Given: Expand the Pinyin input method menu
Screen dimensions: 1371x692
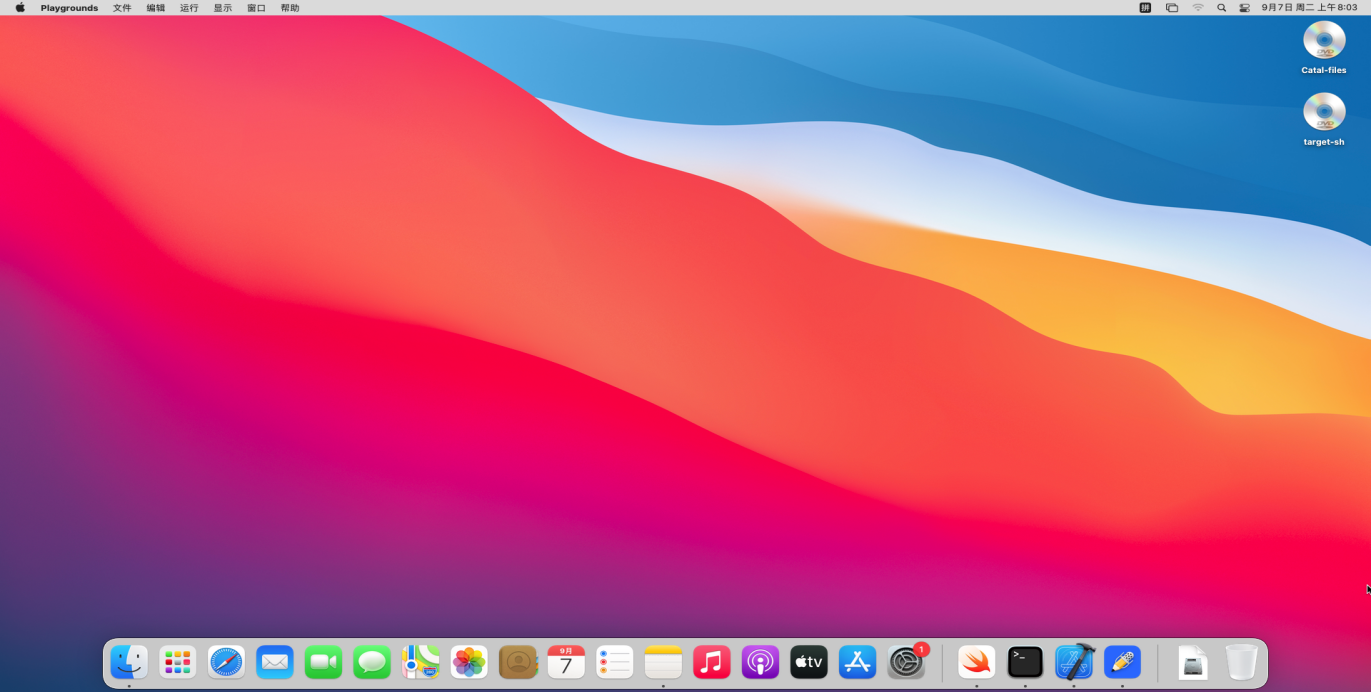Looking at the screenshot, I should [x=1146, y=8].
